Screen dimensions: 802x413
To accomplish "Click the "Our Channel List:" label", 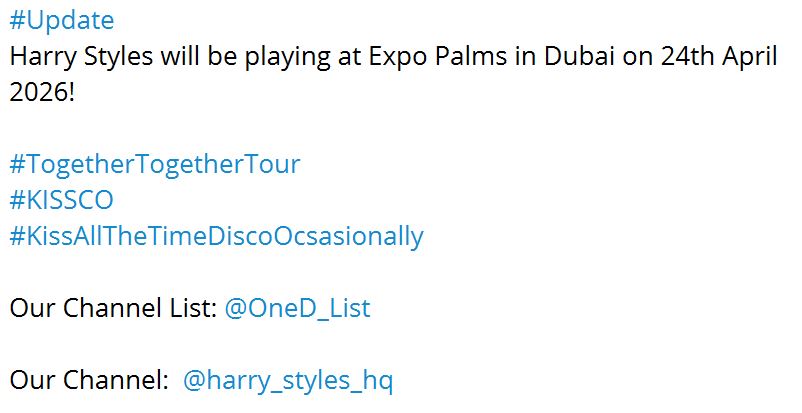I will tap(113, 309).
